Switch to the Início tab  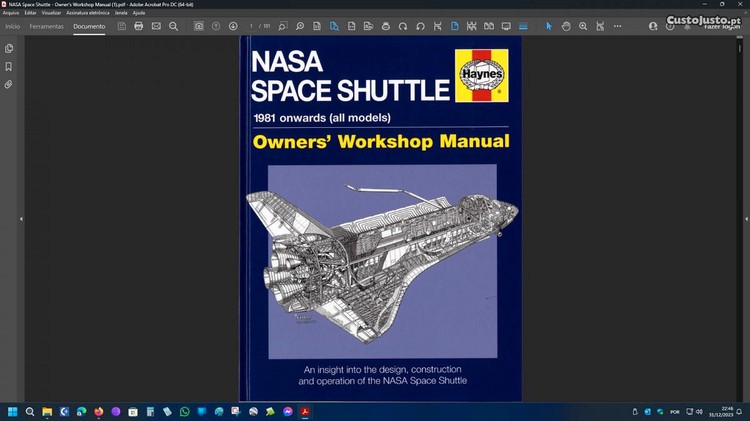point(12,26)
